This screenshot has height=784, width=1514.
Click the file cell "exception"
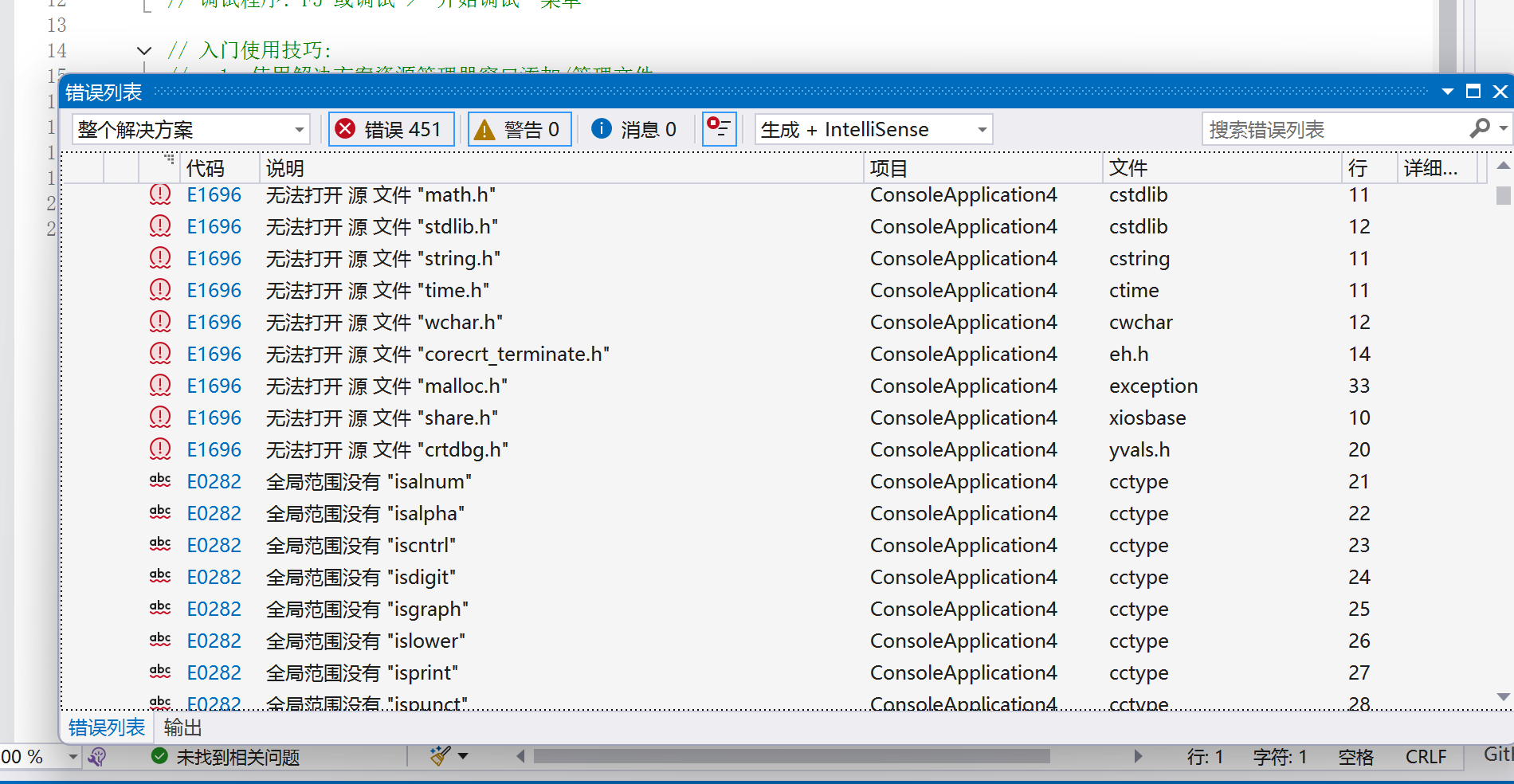1153,386
